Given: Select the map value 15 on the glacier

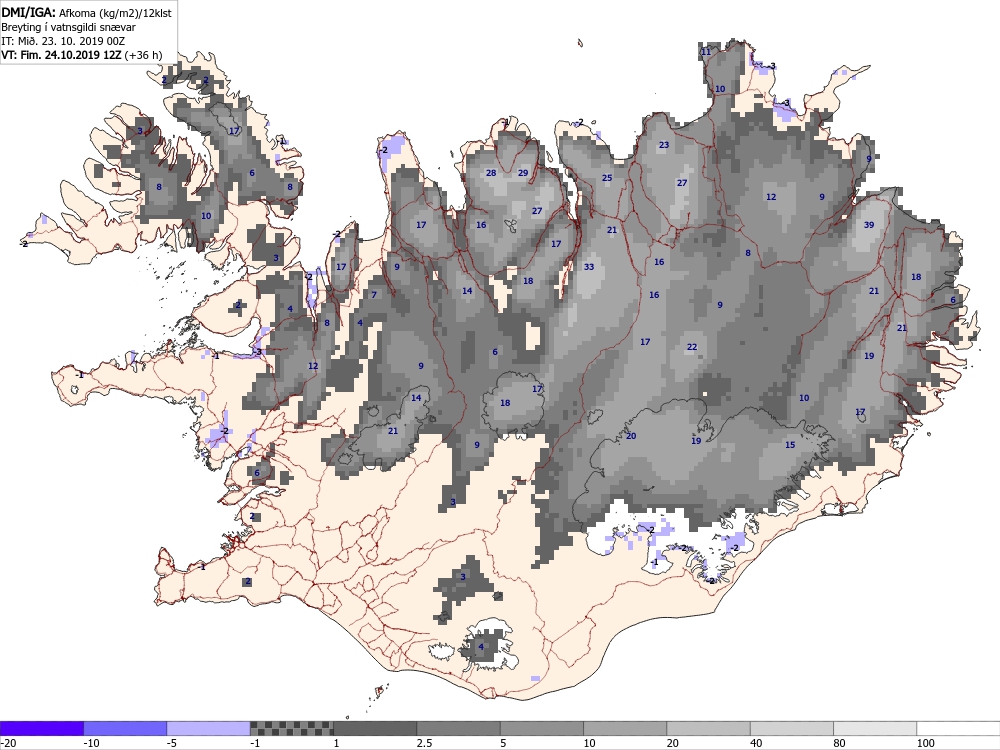Looking at the screenshot, I should click(790, 445).
